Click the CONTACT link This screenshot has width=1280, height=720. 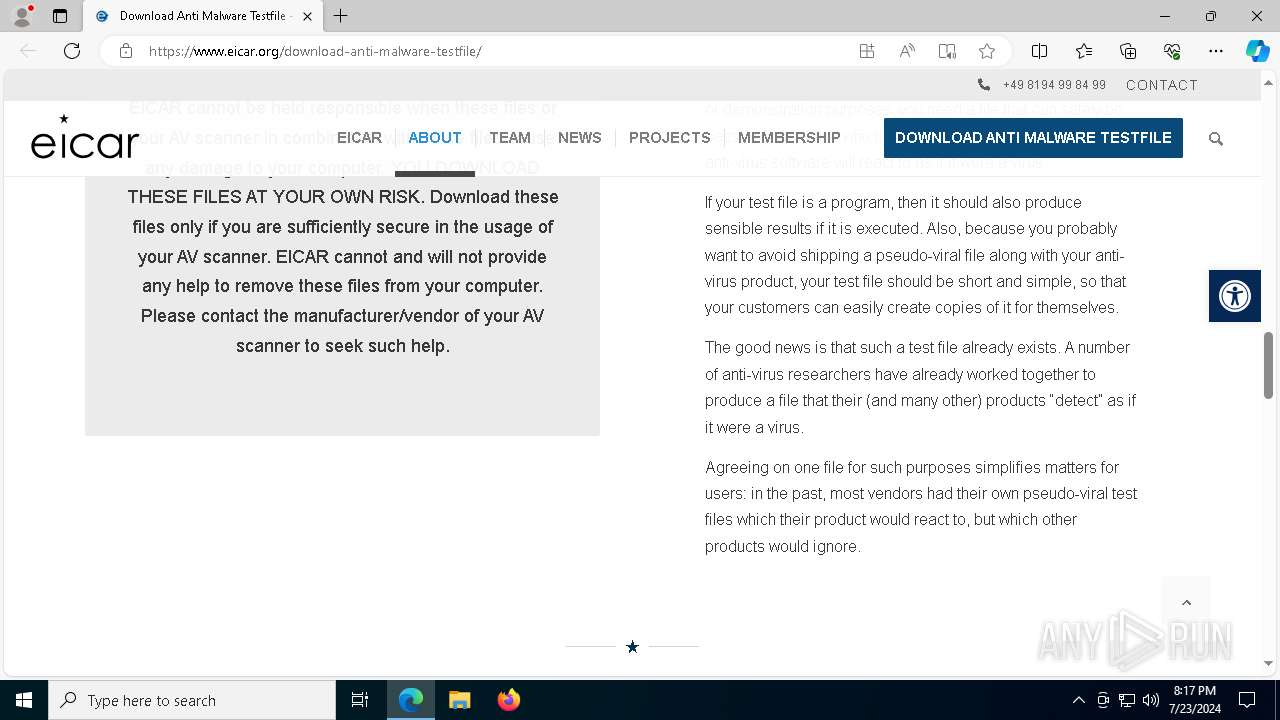(x=1162, y=85)
